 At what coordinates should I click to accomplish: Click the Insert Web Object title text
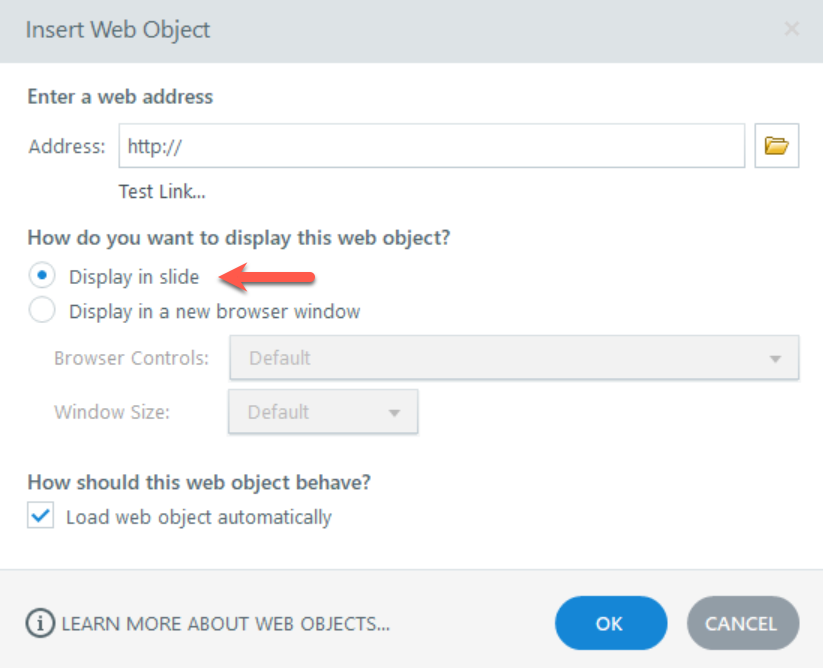coord(118,29)
